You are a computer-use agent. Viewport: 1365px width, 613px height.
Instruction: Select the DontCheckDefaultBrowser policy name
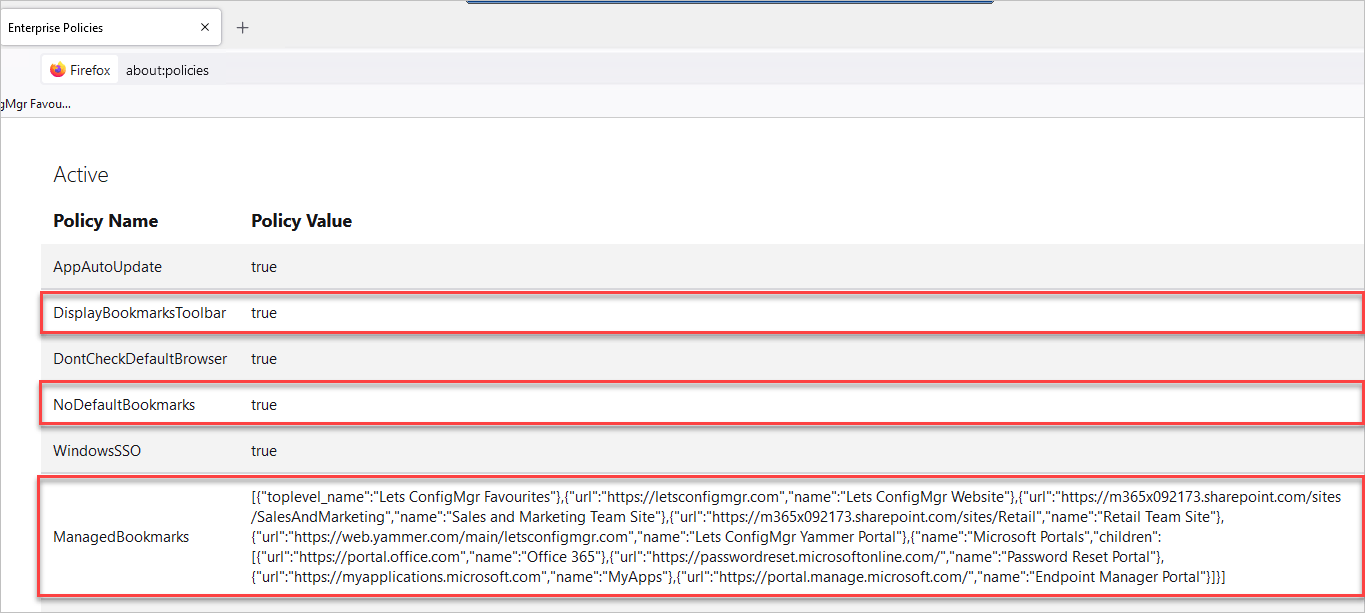click(140, 359)
